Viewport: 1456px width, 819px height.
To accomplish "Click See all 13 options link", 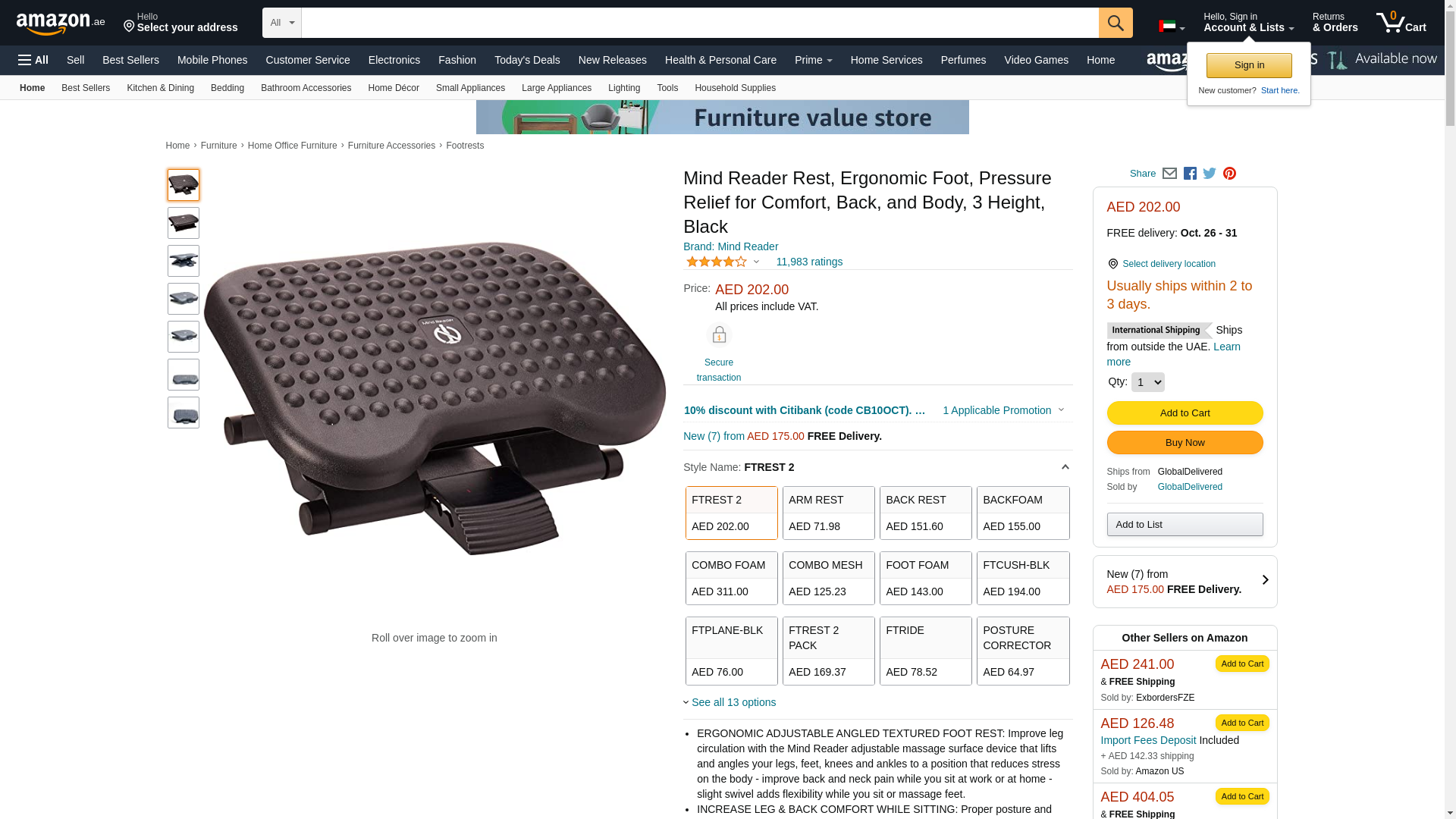I will [733, 702].
